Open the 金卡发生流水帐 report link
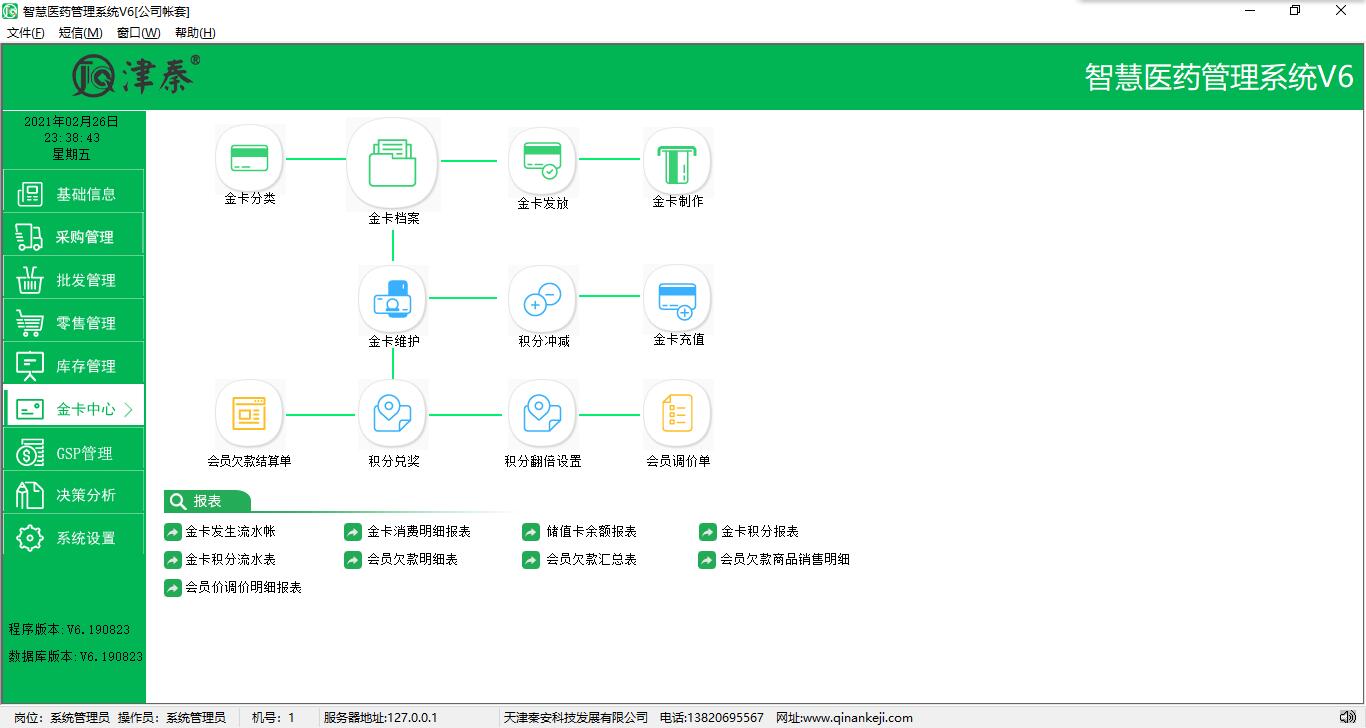 (229, 532)
